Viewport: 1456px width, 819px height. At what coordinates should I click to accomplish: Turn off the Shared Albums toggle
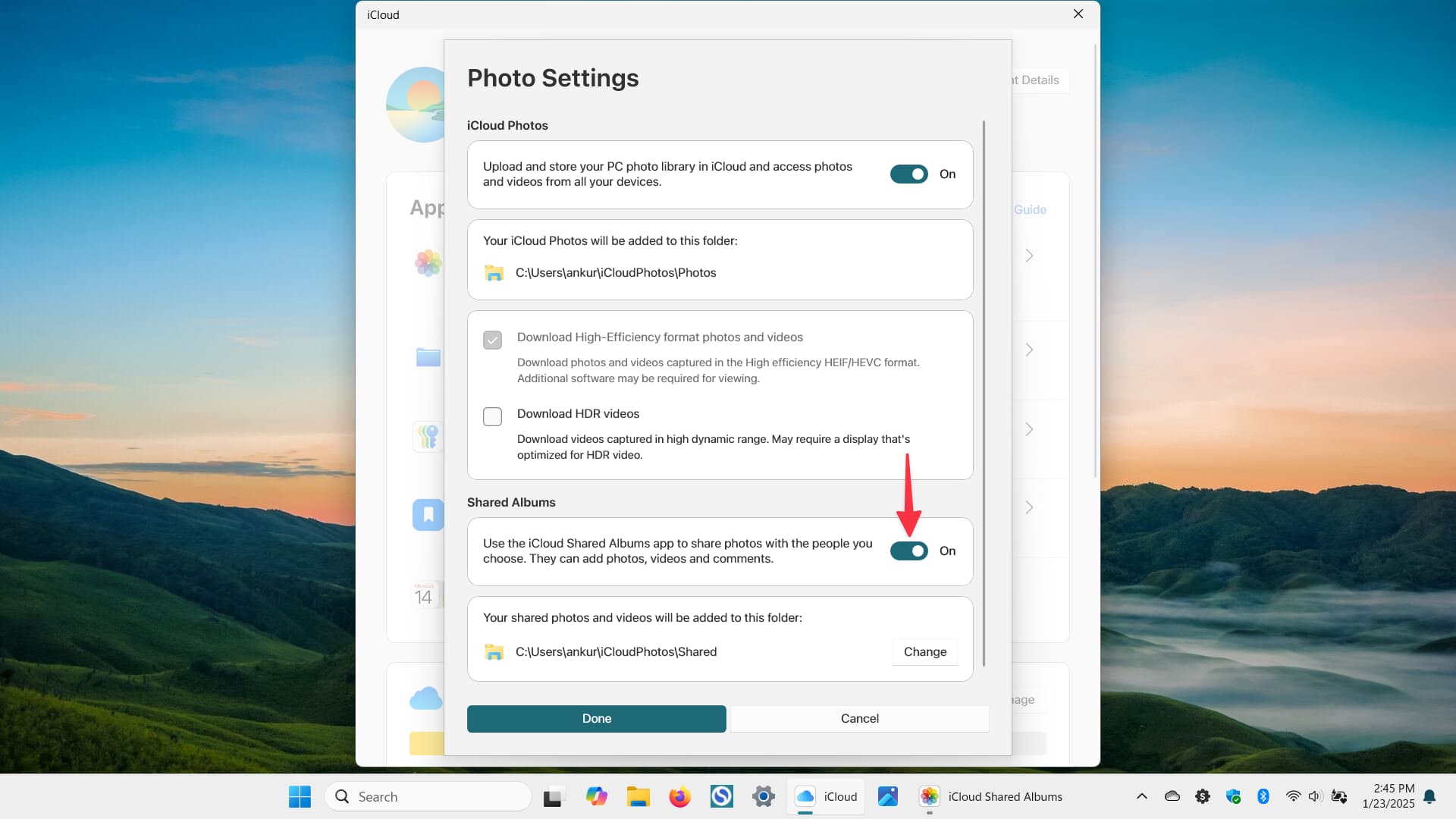(908, 551)
